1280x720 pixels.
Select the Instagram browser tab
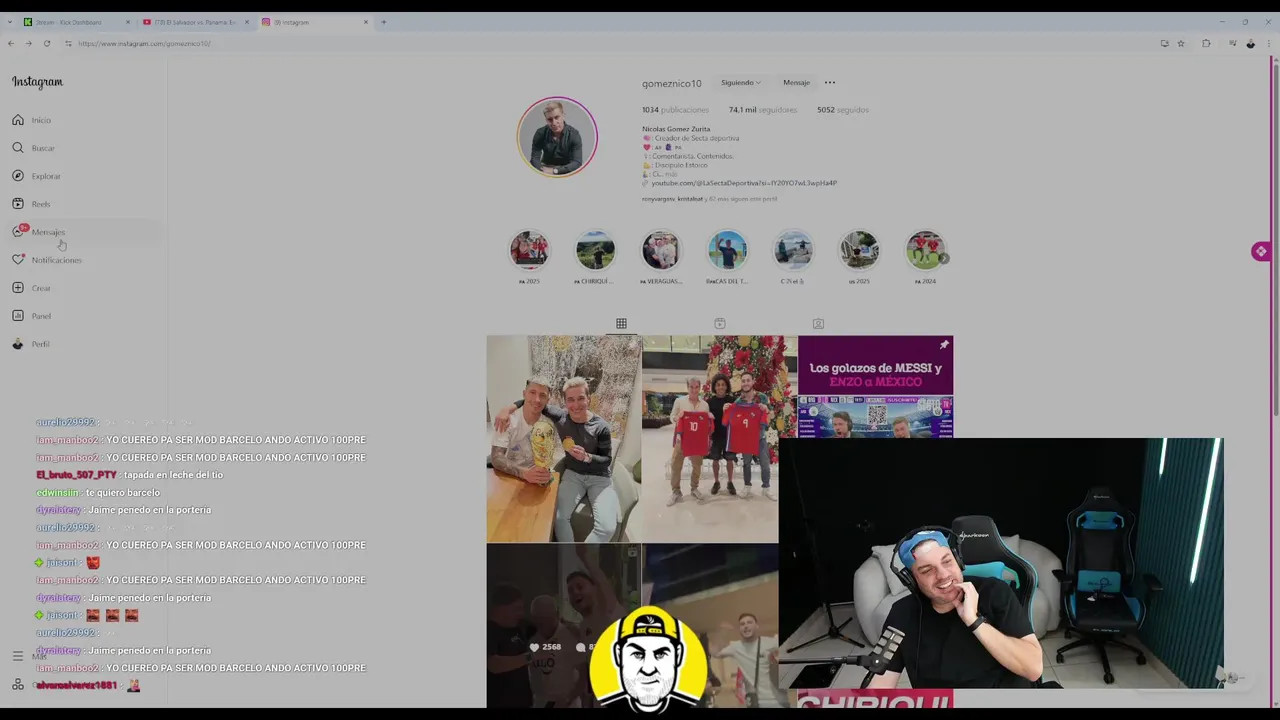coord(314,22)
